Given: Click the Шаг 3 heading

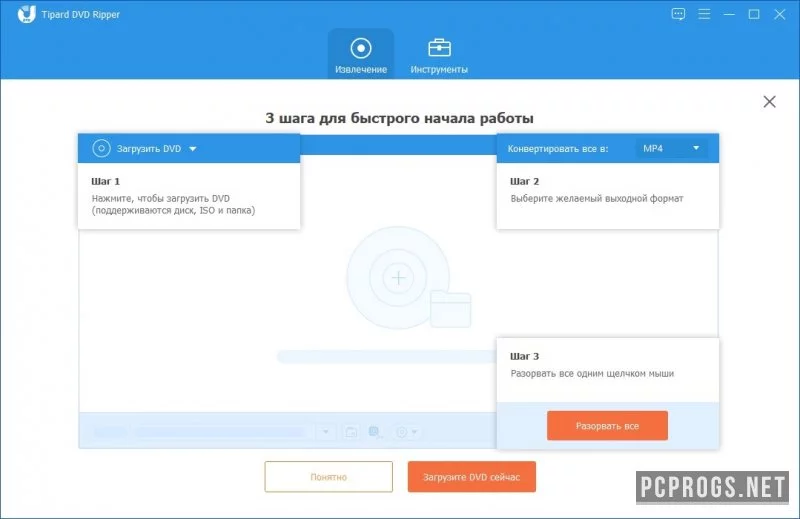Looking at the screenshot, I should tap(524, 356).
